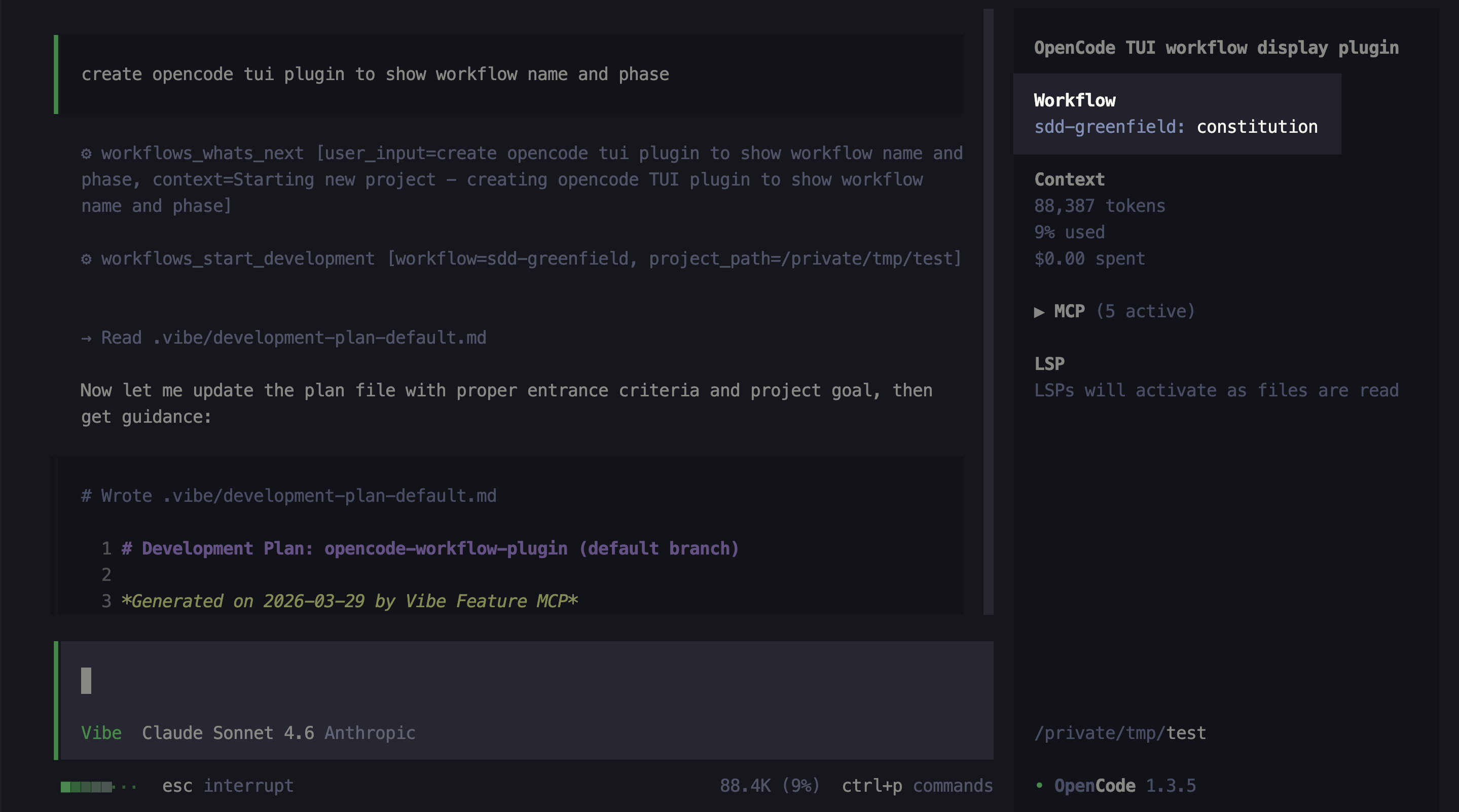Click the gear icon beside workflows_whats_next

(86, 154)
